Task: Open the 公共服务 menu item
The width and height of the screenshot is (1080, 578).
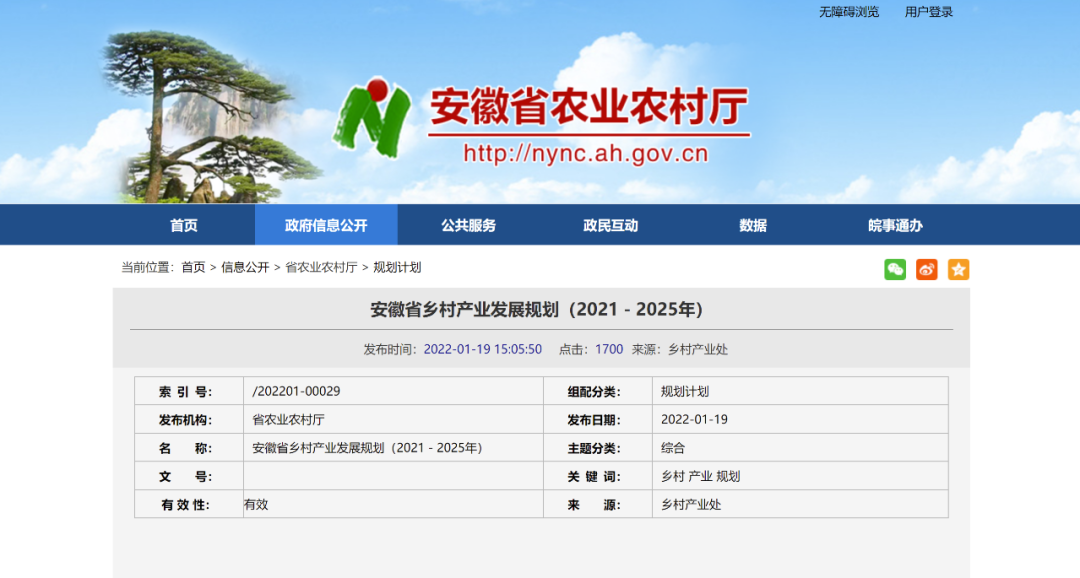Action: (468, 225)
